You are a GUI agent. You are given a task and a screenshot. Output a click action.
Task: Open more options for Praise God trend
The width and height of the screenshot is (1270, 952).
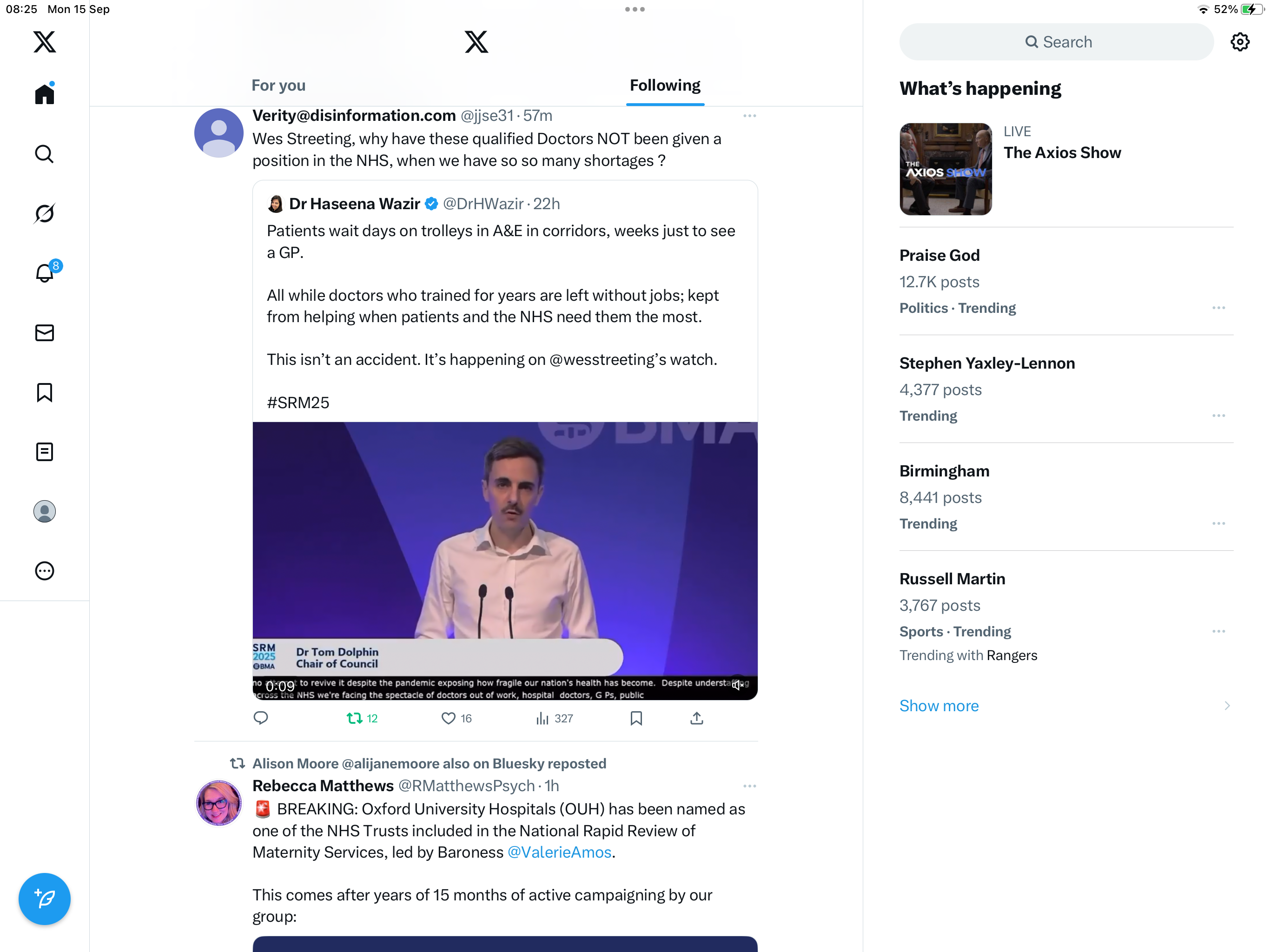[x=1218, y=308]
